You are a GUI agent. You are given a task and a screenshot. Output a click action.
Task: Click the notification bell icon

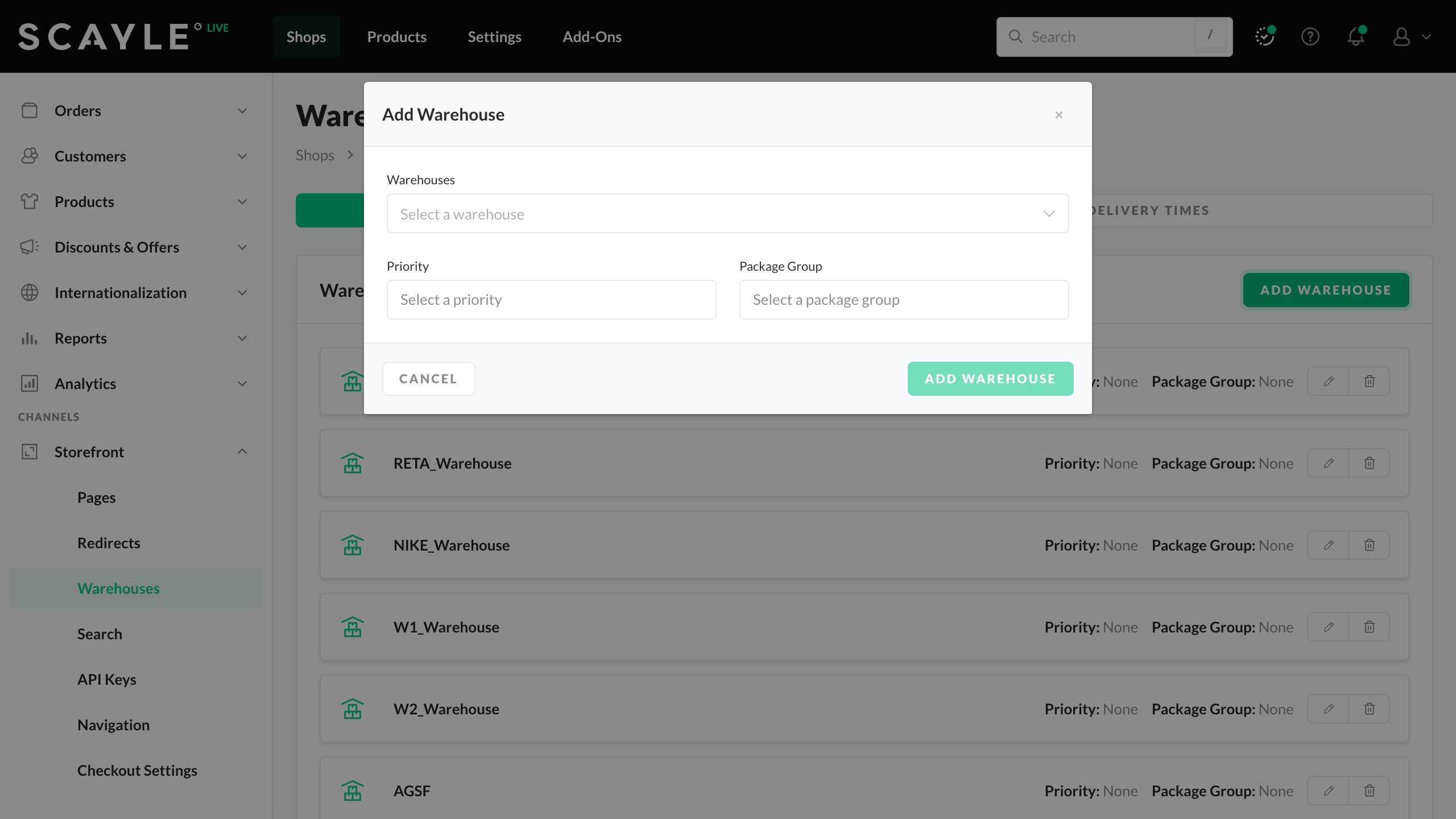(1356, 37)
